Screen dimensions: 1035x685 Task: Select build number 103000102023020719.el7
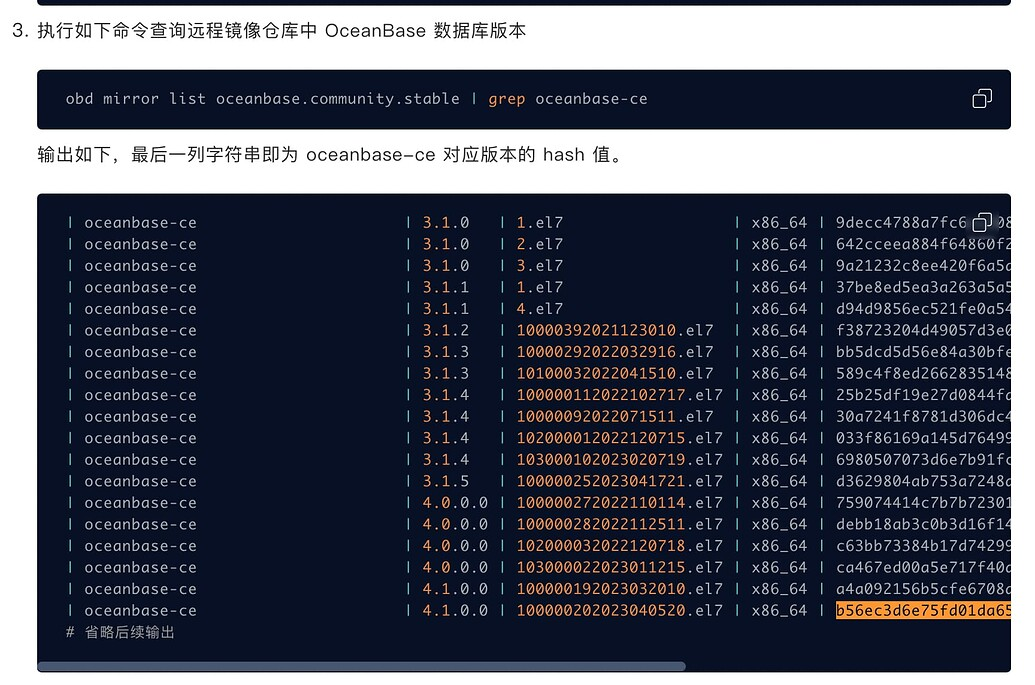pyautogui.click(x=619, y=459)
